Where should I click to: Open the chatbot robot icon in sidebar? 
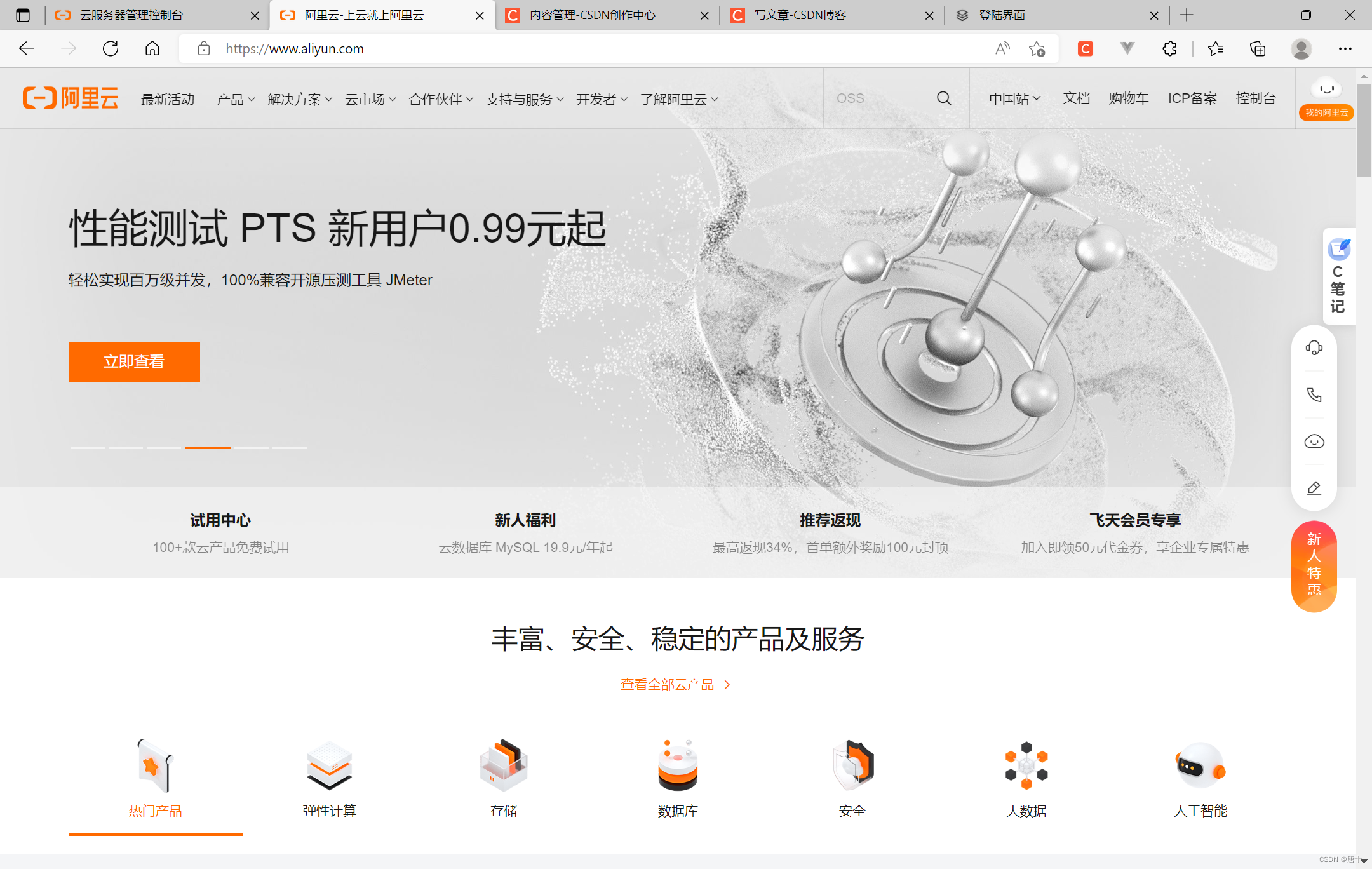click(x=1314, y=441)
